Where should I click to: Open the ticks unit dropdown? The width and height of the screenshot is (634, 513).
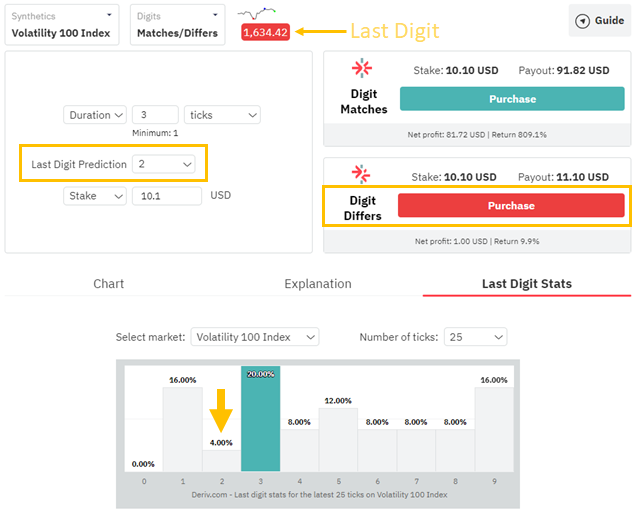coord(222,115)
